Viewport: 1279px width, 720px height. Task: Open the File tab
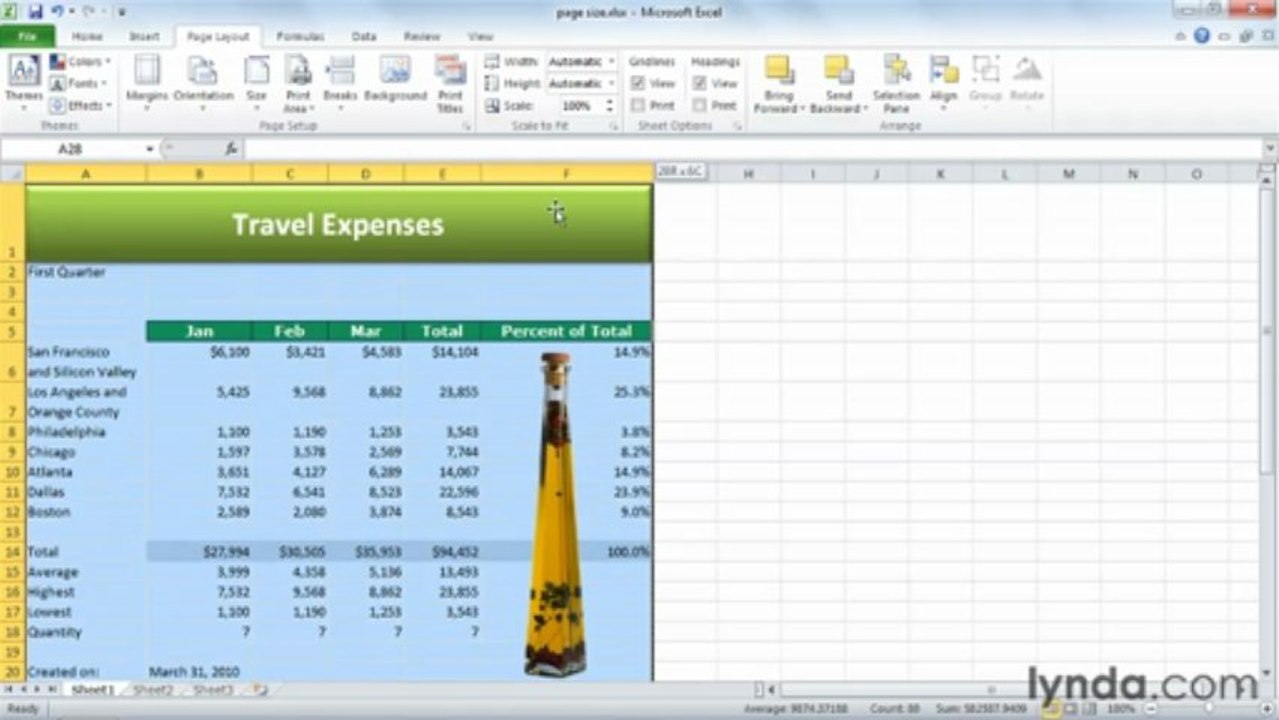point(28,36)
